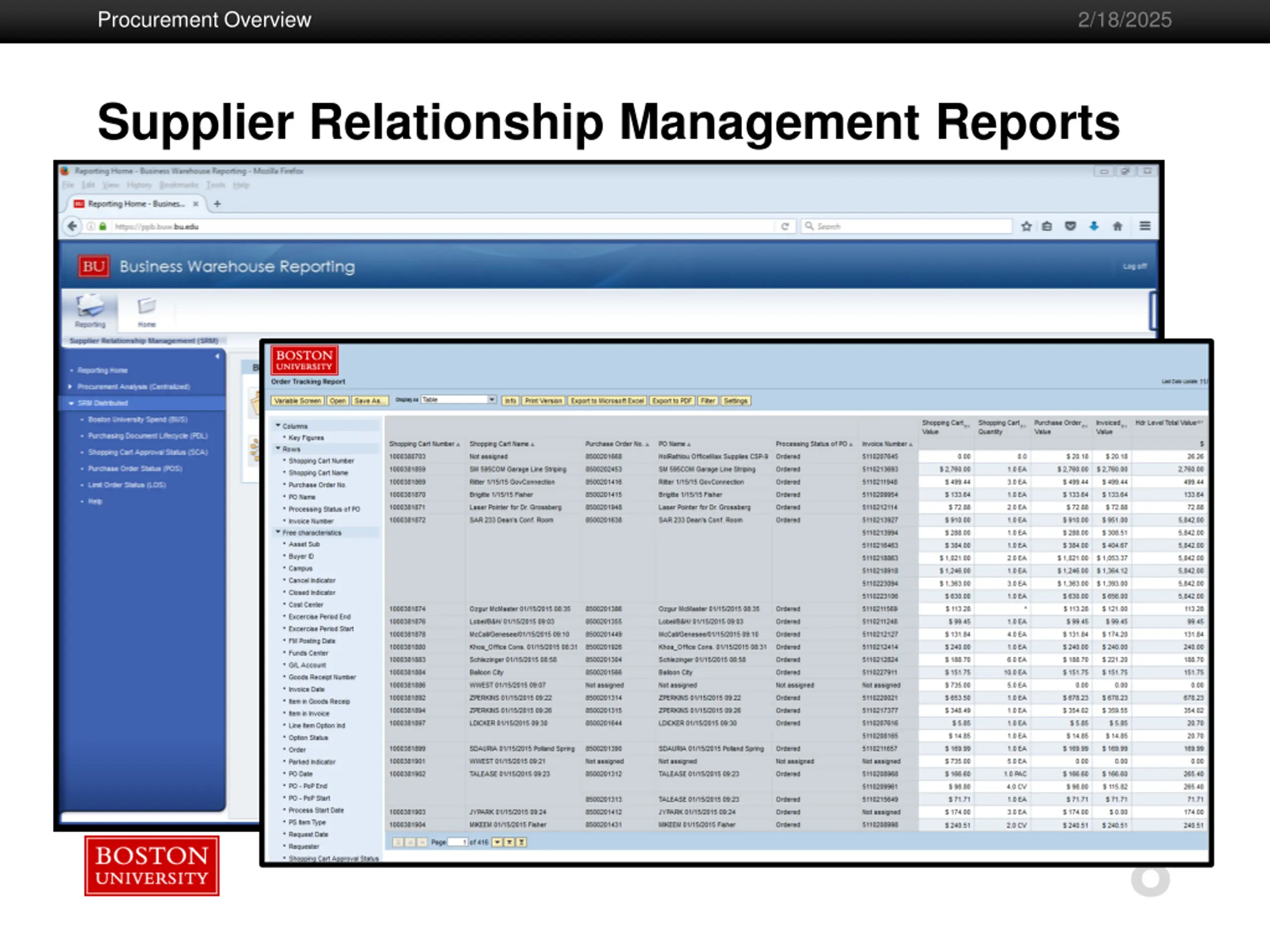Collapse the blue SRM sidebar arrow
Viewport: 1270px width, 952px height.
click(x=217, y=357)
